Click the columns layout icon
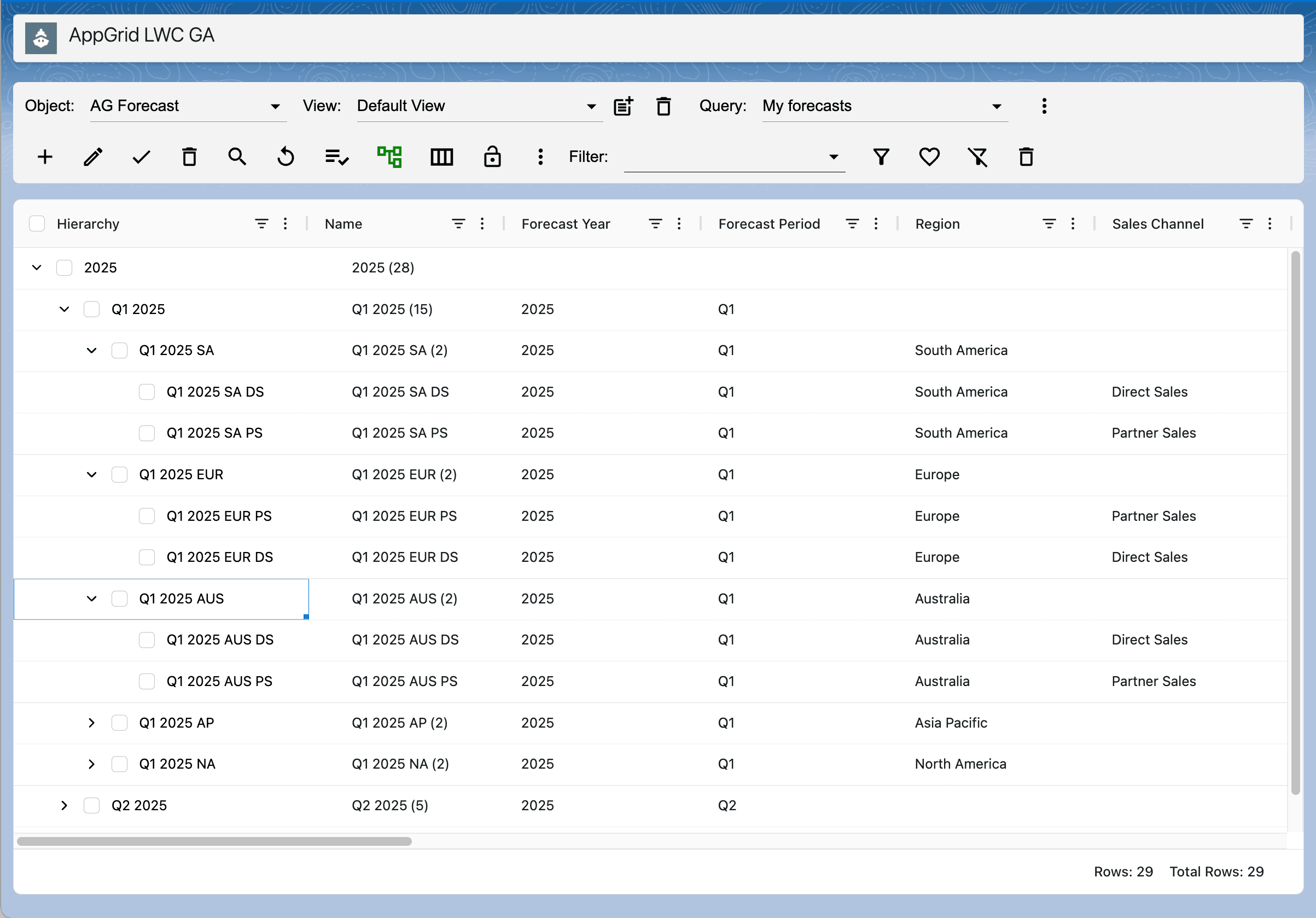The image size is (1316, 918). tap(441, 156)
